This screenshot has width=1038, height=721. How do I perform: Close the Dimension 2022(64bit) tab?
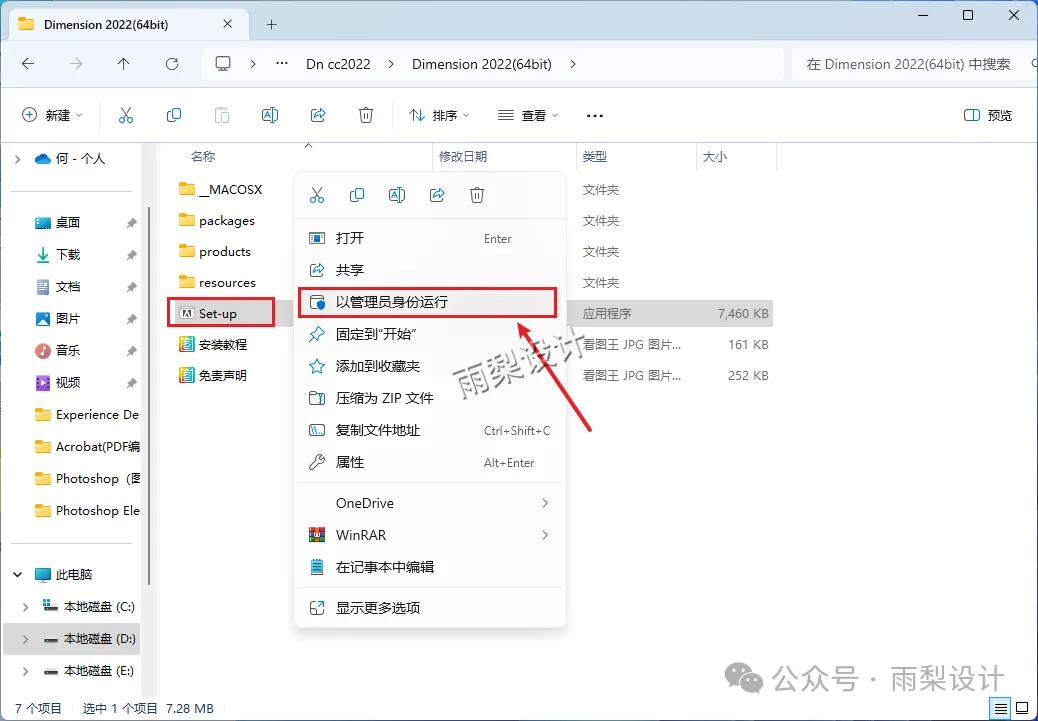coord(227,24)
